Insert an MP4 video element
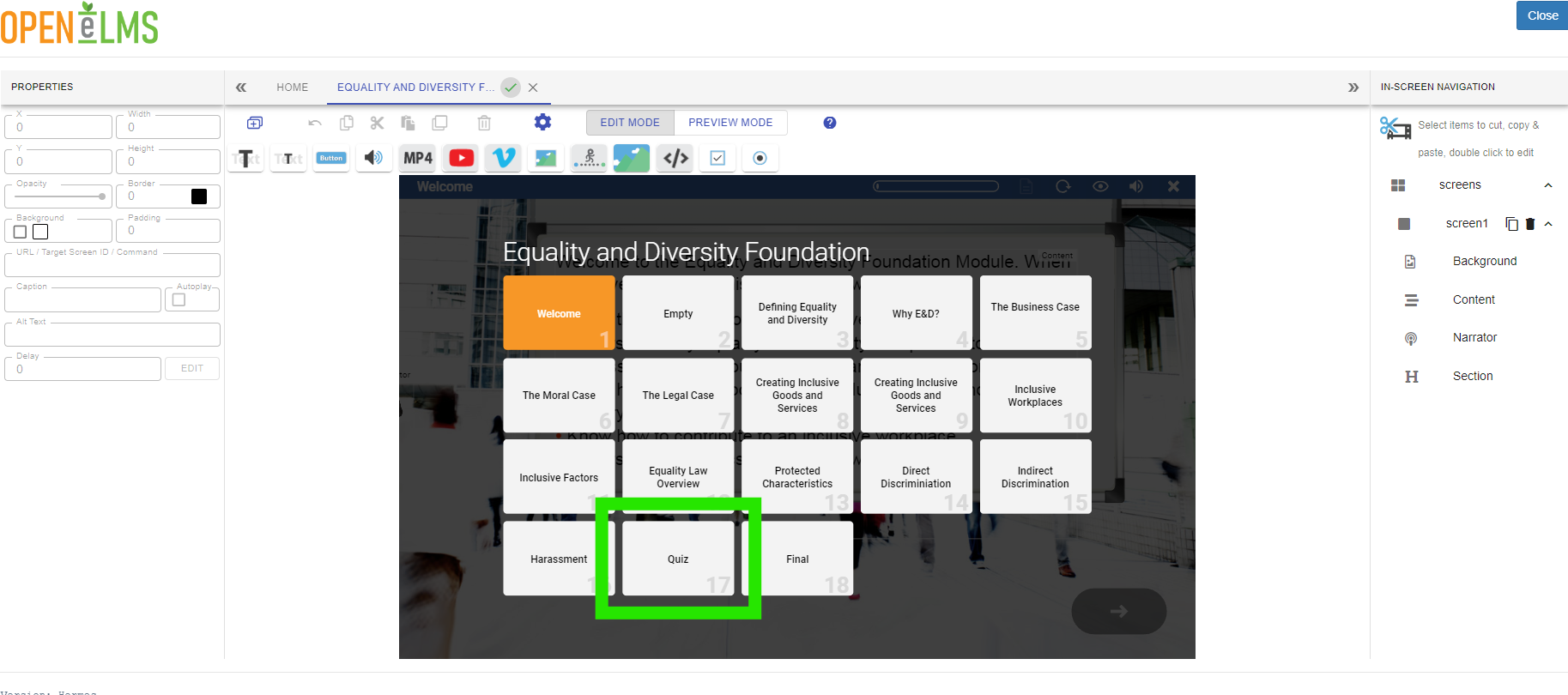 418,158
